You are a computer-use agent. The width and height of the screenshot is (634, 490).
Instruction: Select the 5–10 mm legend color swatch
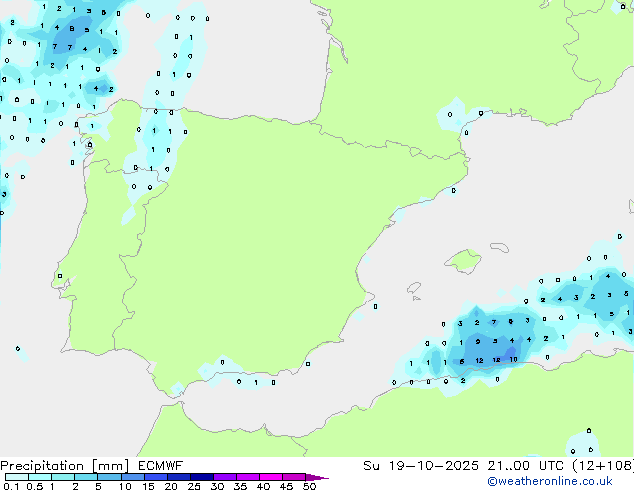click(109, 477)
